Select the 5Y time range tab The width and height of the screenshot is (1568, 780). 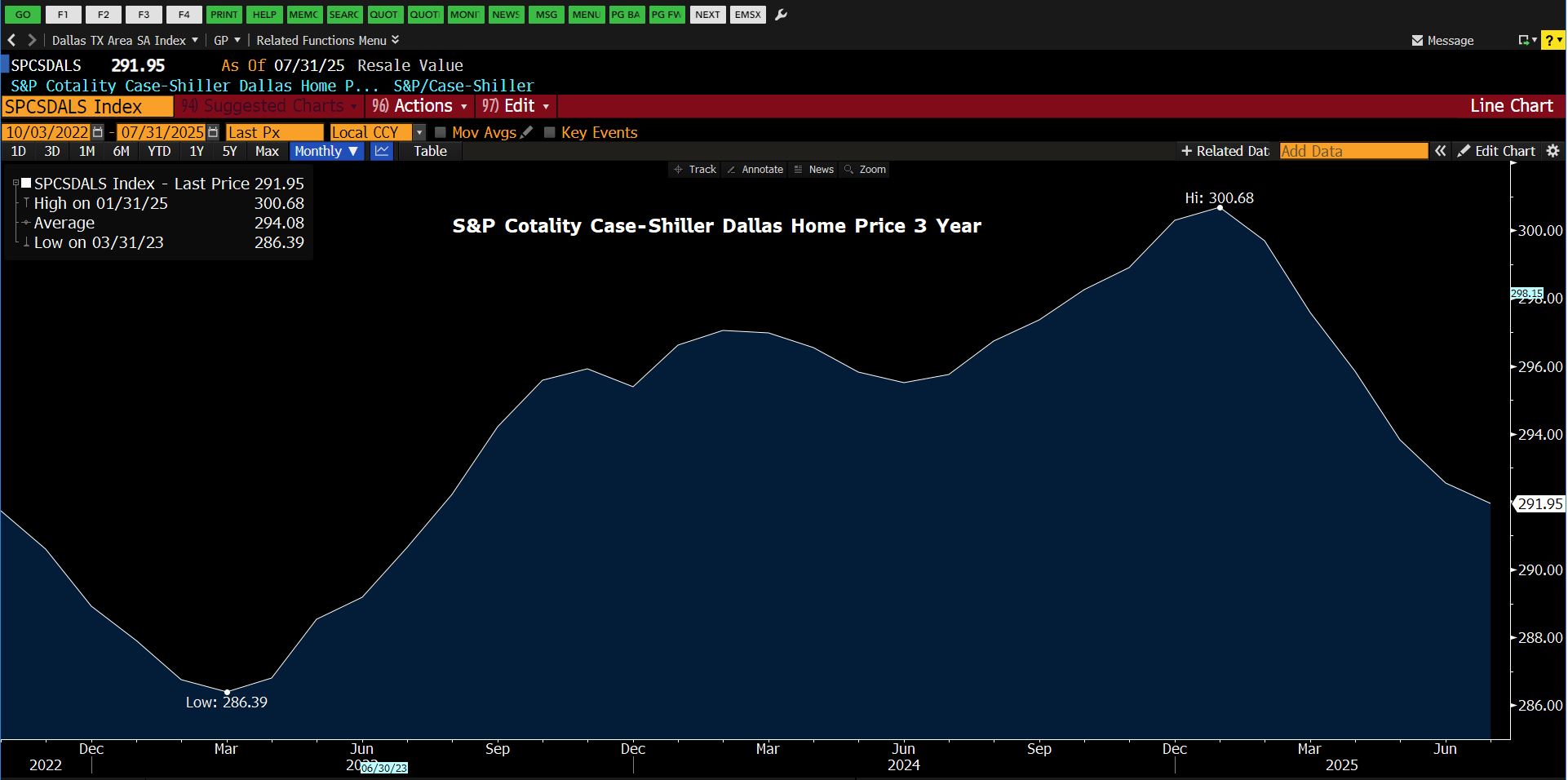229,151
